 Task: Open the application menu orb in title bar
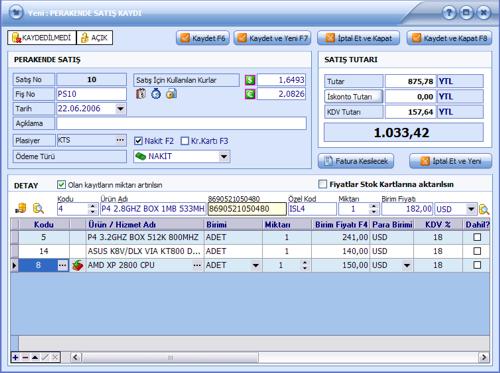click(x=16, y=13)
